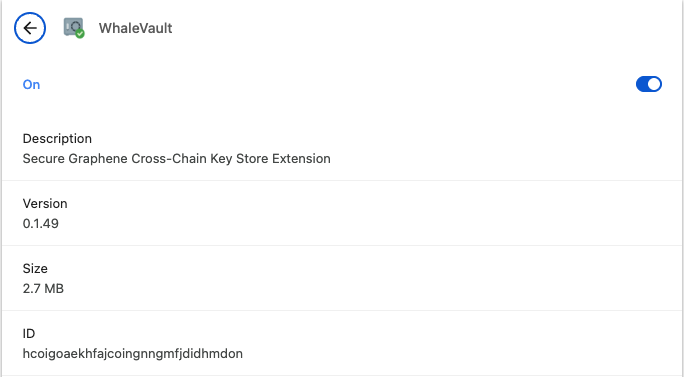Click the ID heading
The width and height of the screenshot is (684, 377).
point(29,333)
